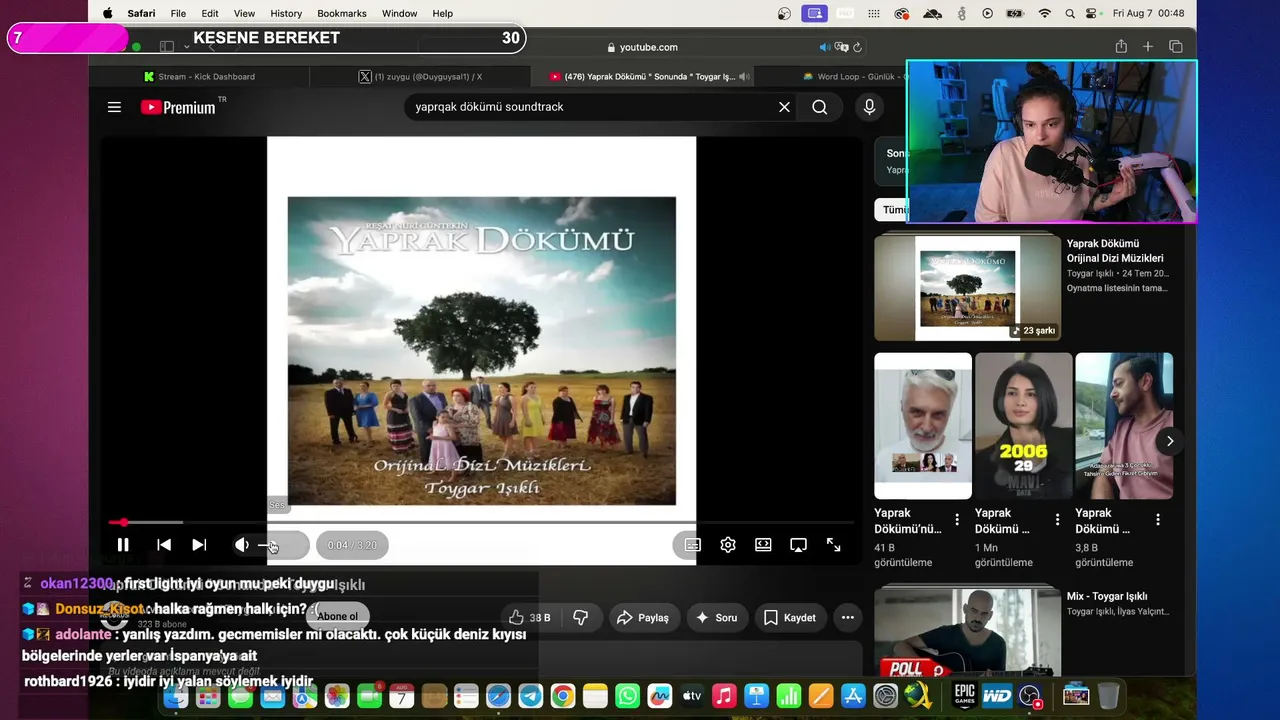
Task: Open the Yaprak Dökümü Orijinal Dizi Müzikleri title
Action: (1115, 251)
